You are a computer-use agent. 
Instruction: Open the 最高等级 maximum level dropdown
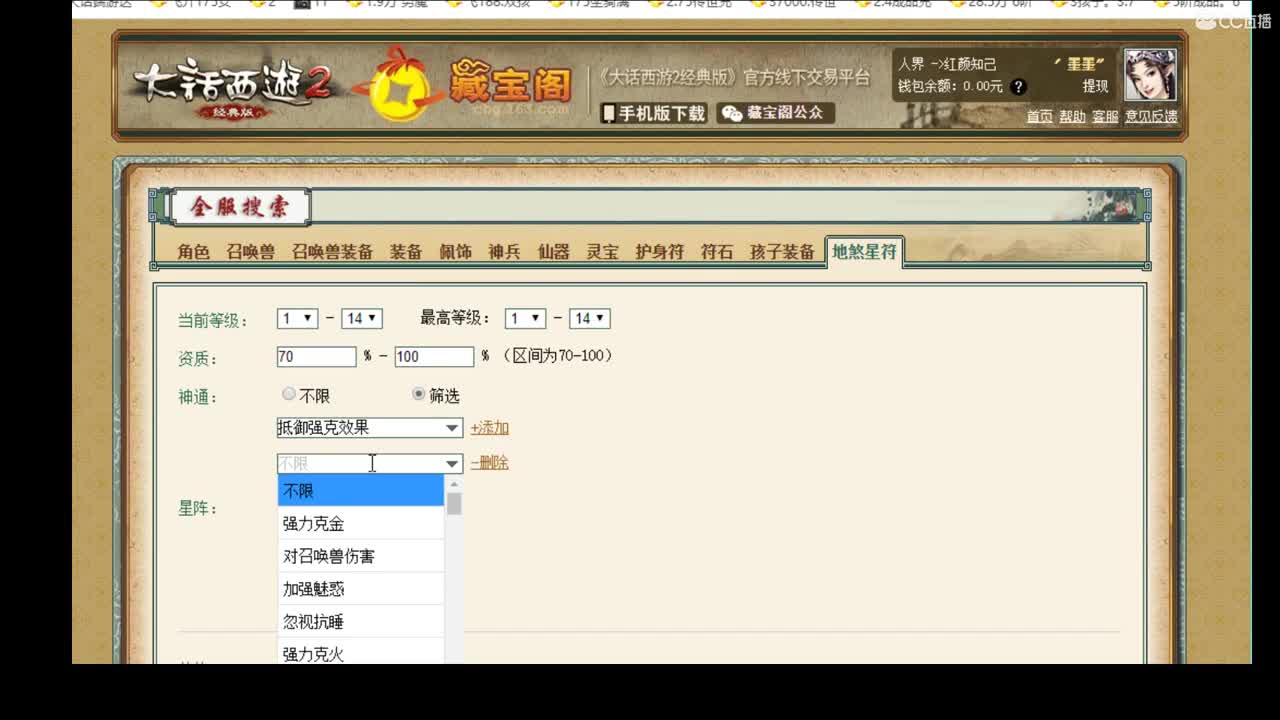tap(589, 318)
